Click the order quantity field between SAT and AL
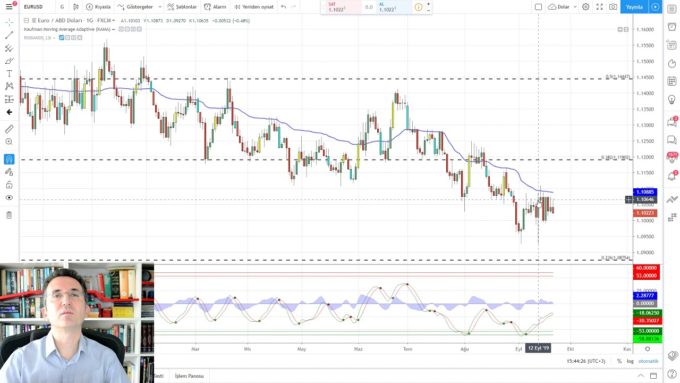This screenshot has width=680, height=383. (x=369, y=7)
